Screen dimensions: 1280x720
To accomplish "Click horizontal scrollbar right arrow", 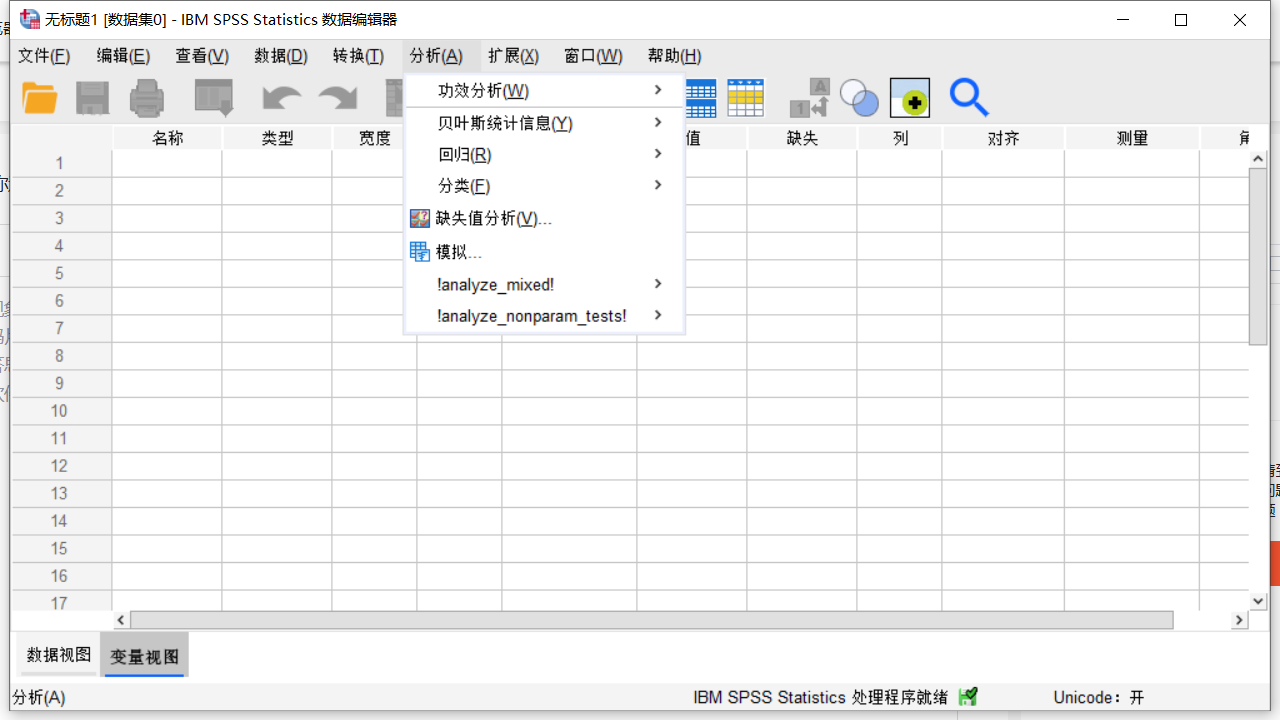I will (x=1239, y=620).
